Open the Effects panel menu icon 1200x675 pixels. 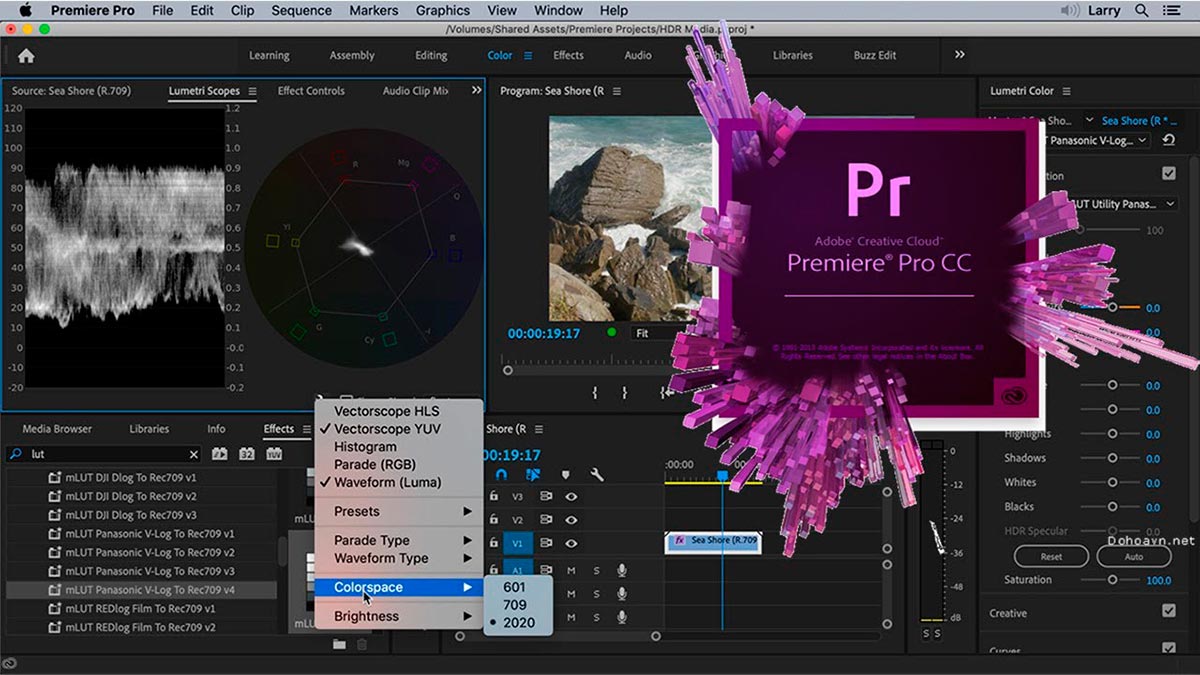click(x=307, y=429)
